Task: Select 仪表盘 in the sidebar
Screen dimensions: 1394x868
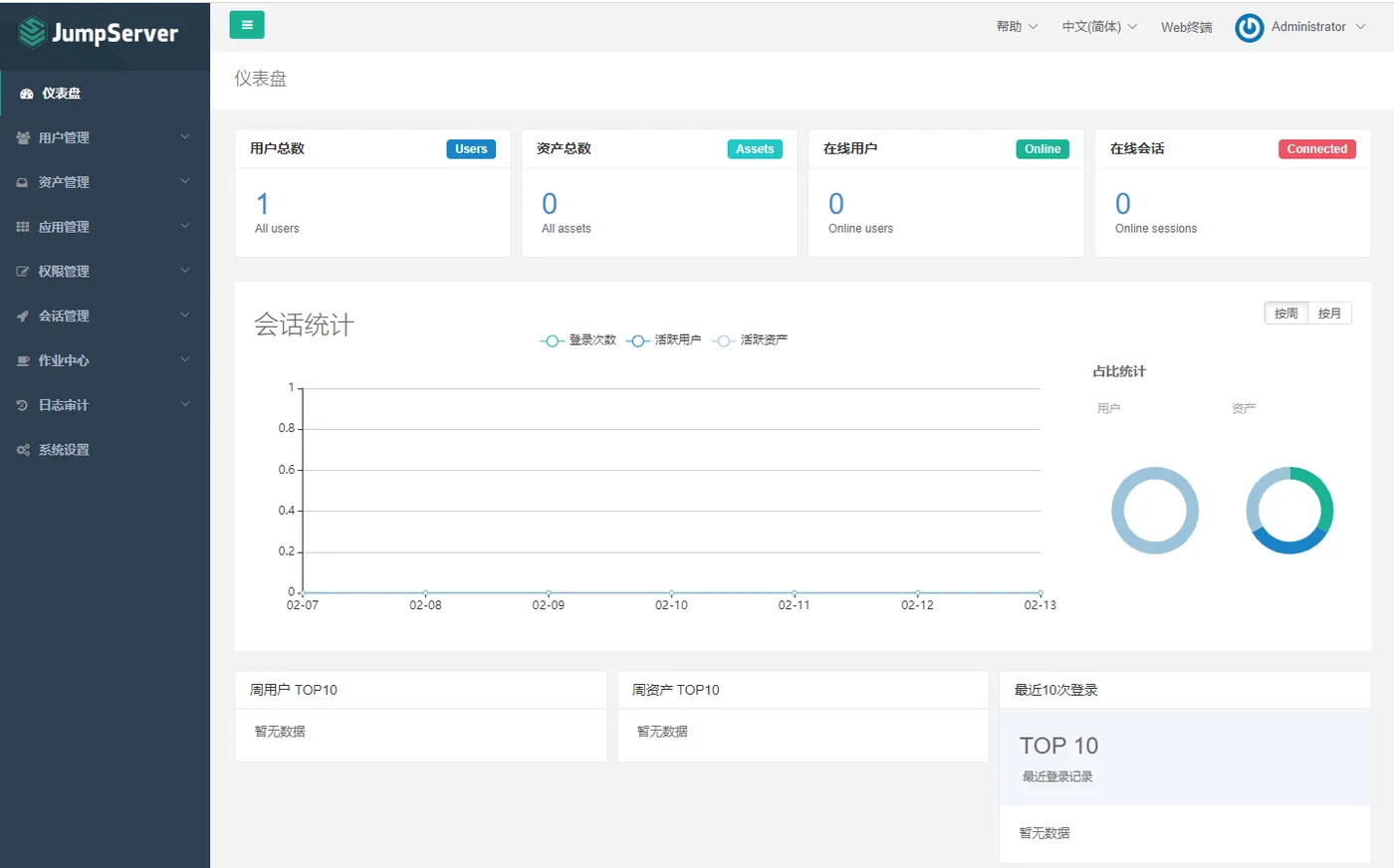Action: [106, 94]
